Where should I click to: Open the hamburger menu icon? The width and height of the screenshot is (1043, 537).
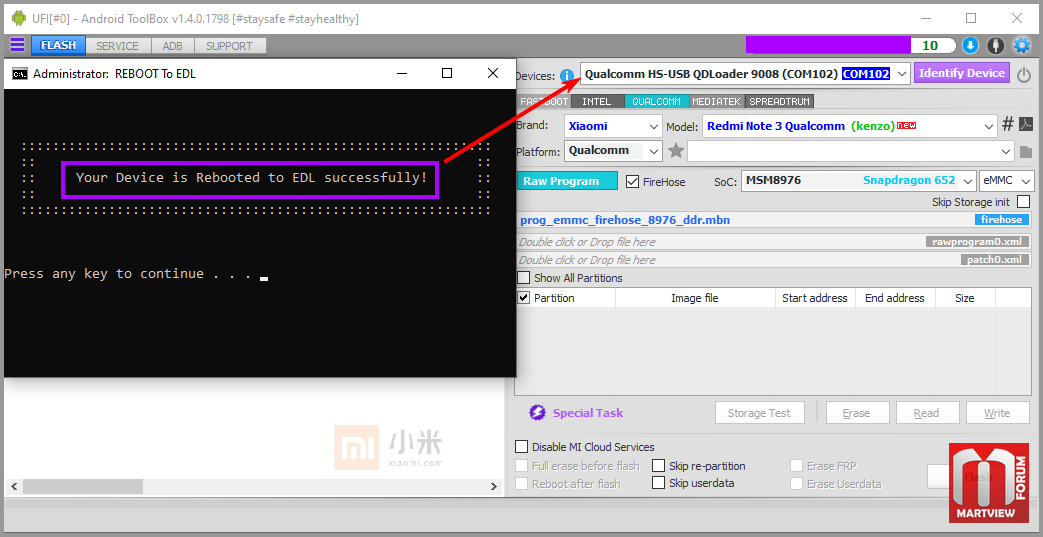(x=17, y=45)
